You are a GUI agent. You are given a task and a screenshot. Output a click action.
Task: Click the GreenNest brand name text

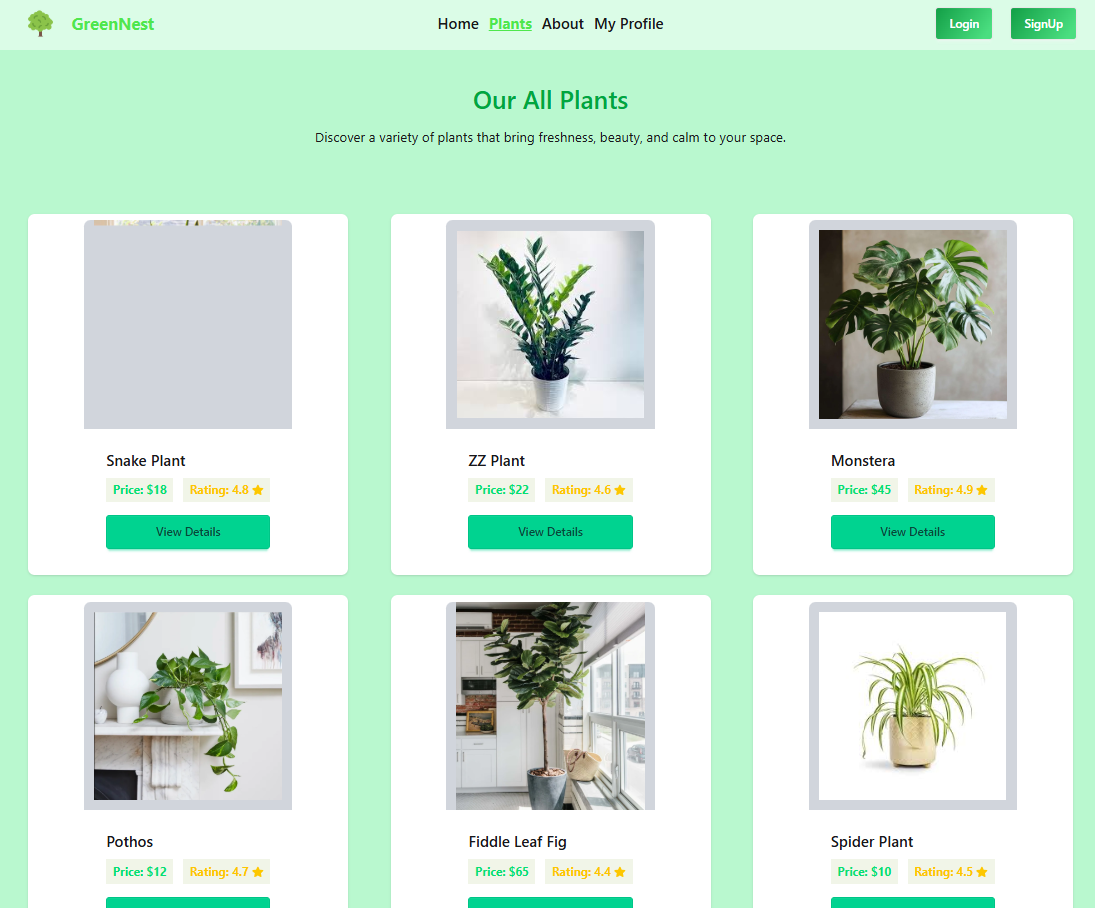112,24
